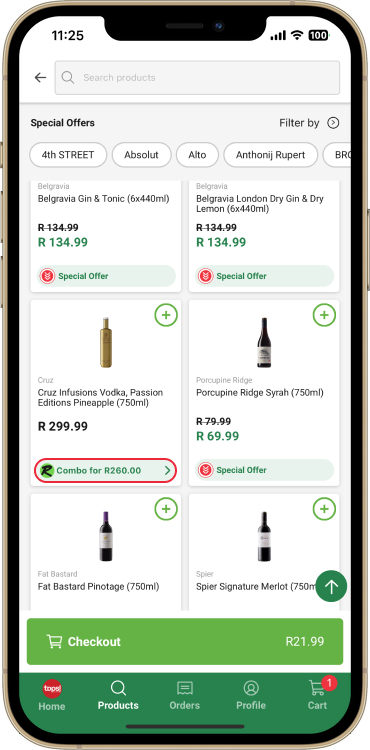Switch to the Orders tab
The height and width of the screenshot is (750, 370).
coord(185,695)
